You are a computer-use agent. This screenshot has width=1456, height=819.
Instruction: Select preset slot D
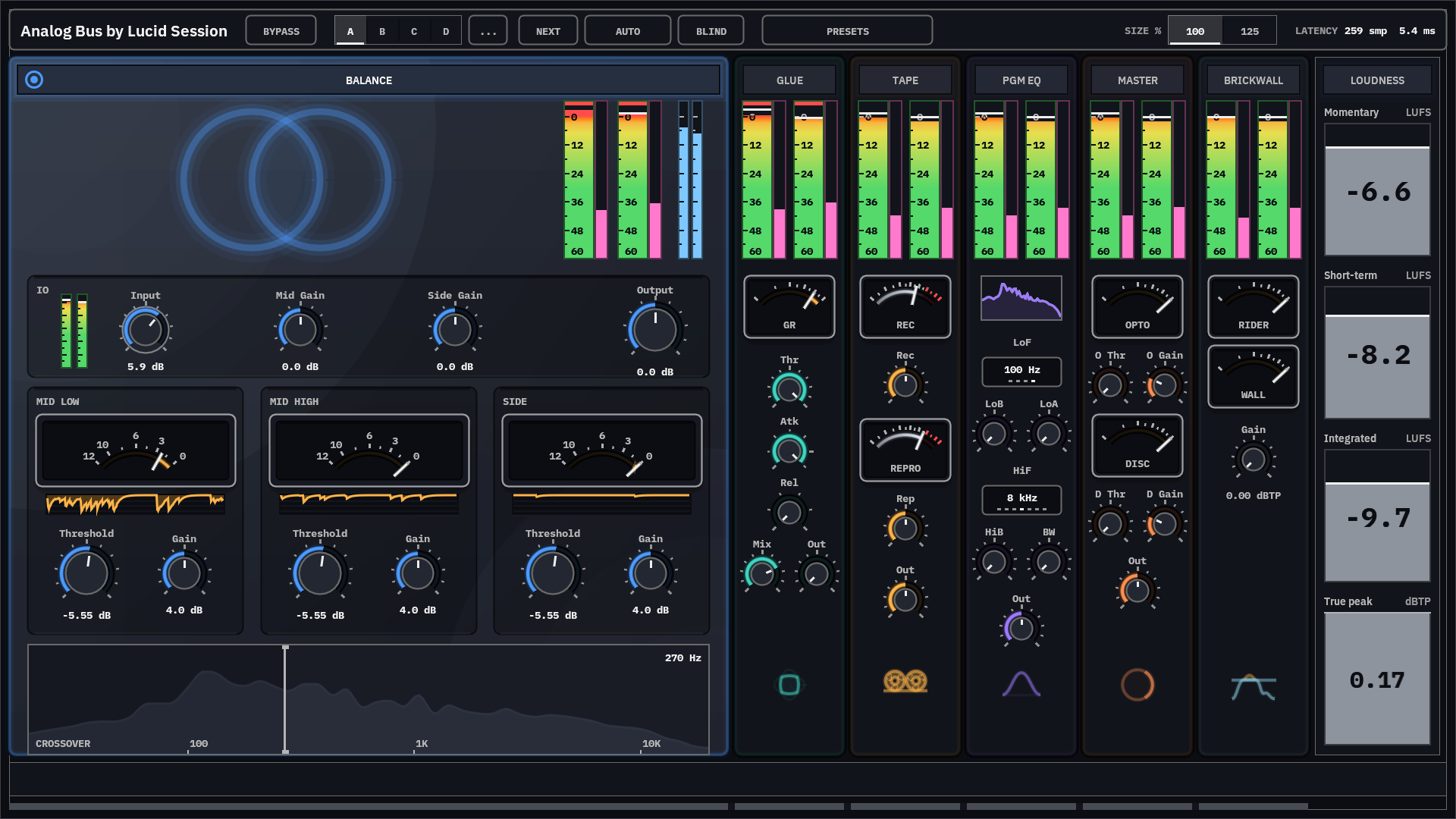click(x=446, y=31)
